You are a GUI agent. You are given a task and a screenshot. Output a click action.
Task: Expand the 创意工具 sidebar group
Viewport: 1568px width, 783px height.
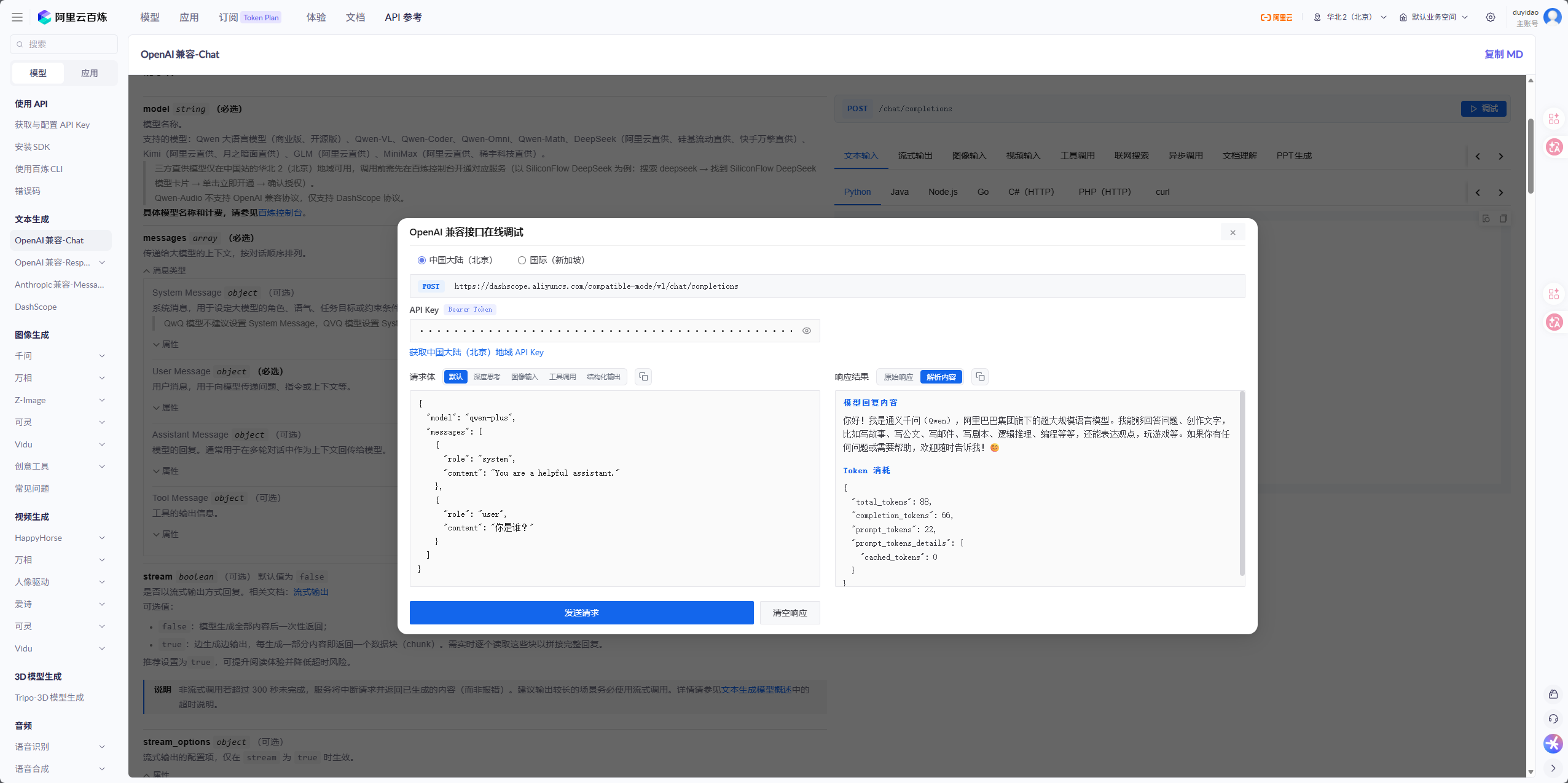click(x=102, y=466)
